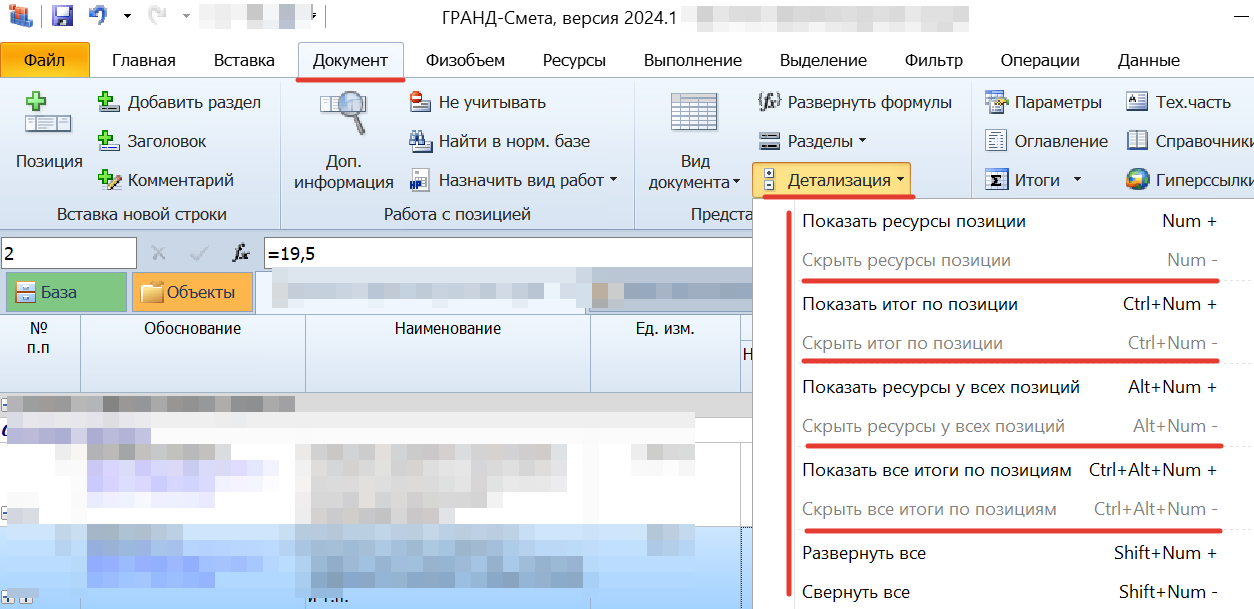Open the Ресурсы tab
The image size is (1254, 609).
click(574, 60)
